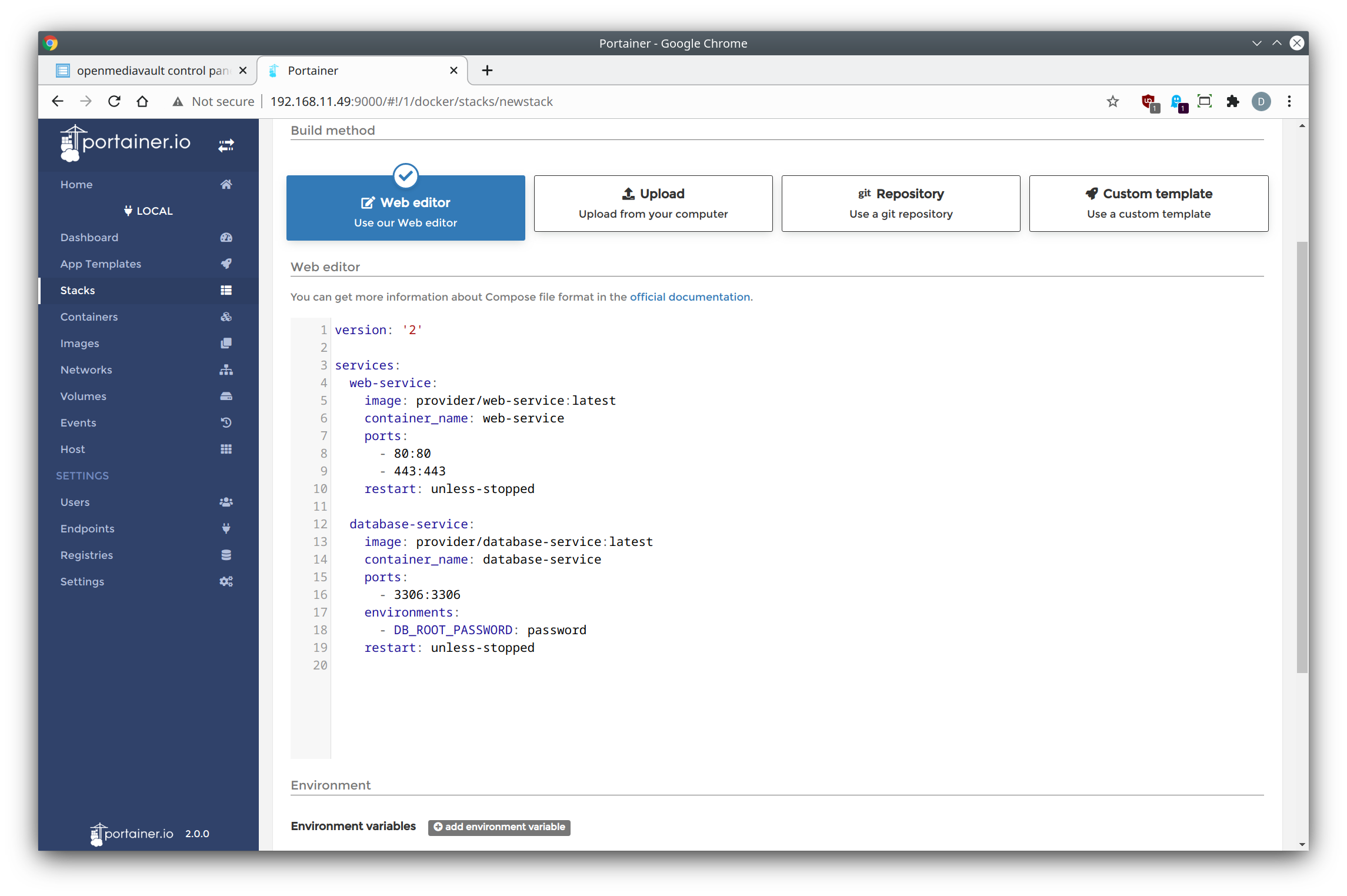Click the Networks sitemap icon
Image resolution: width=1347 pixels, height=896 pixels.
click(x=226, y=370)
